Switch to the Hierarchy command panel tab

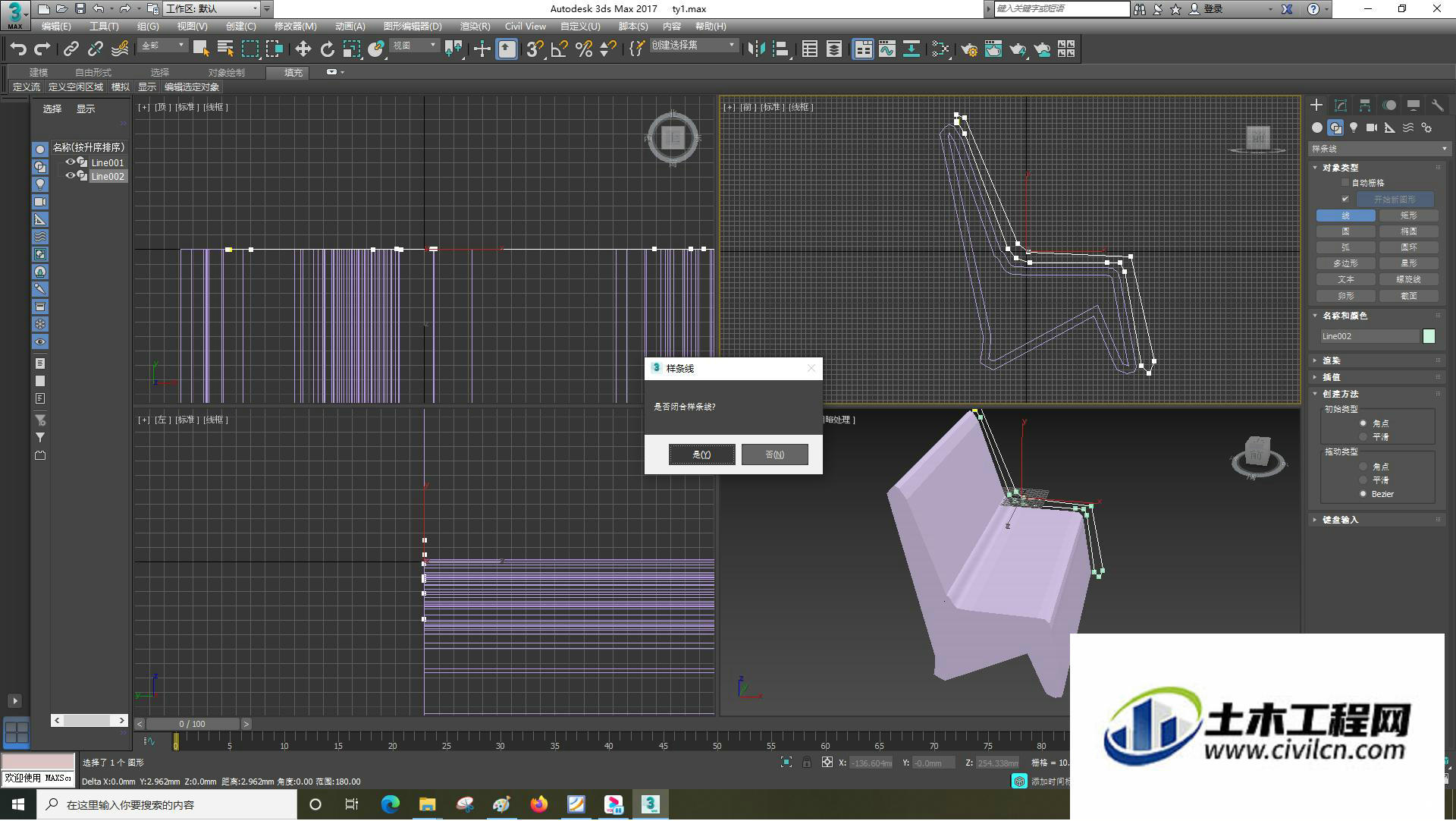tap(1365, 105)
